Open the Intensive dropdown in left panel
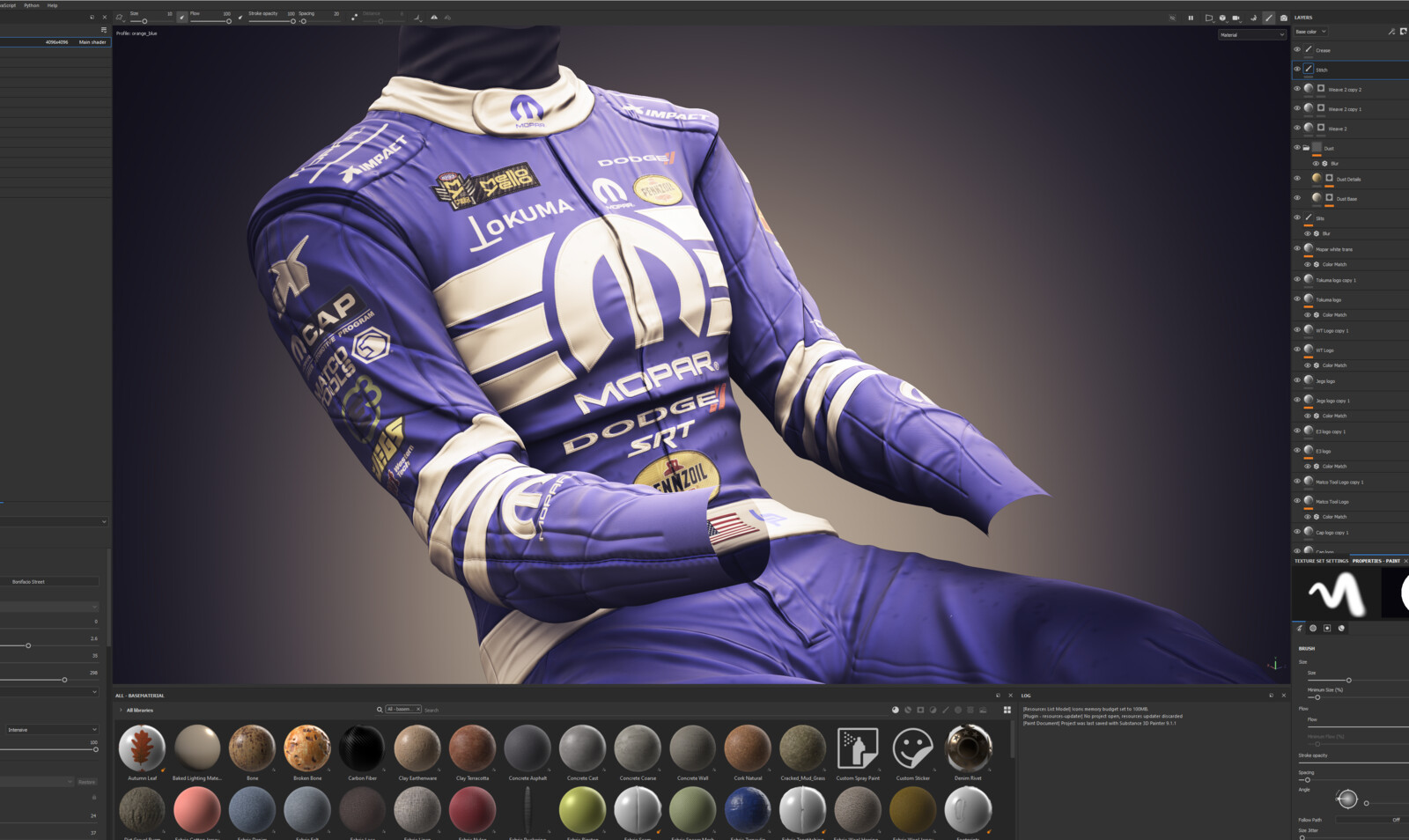The image size is (1409, 840). point(51,729)
